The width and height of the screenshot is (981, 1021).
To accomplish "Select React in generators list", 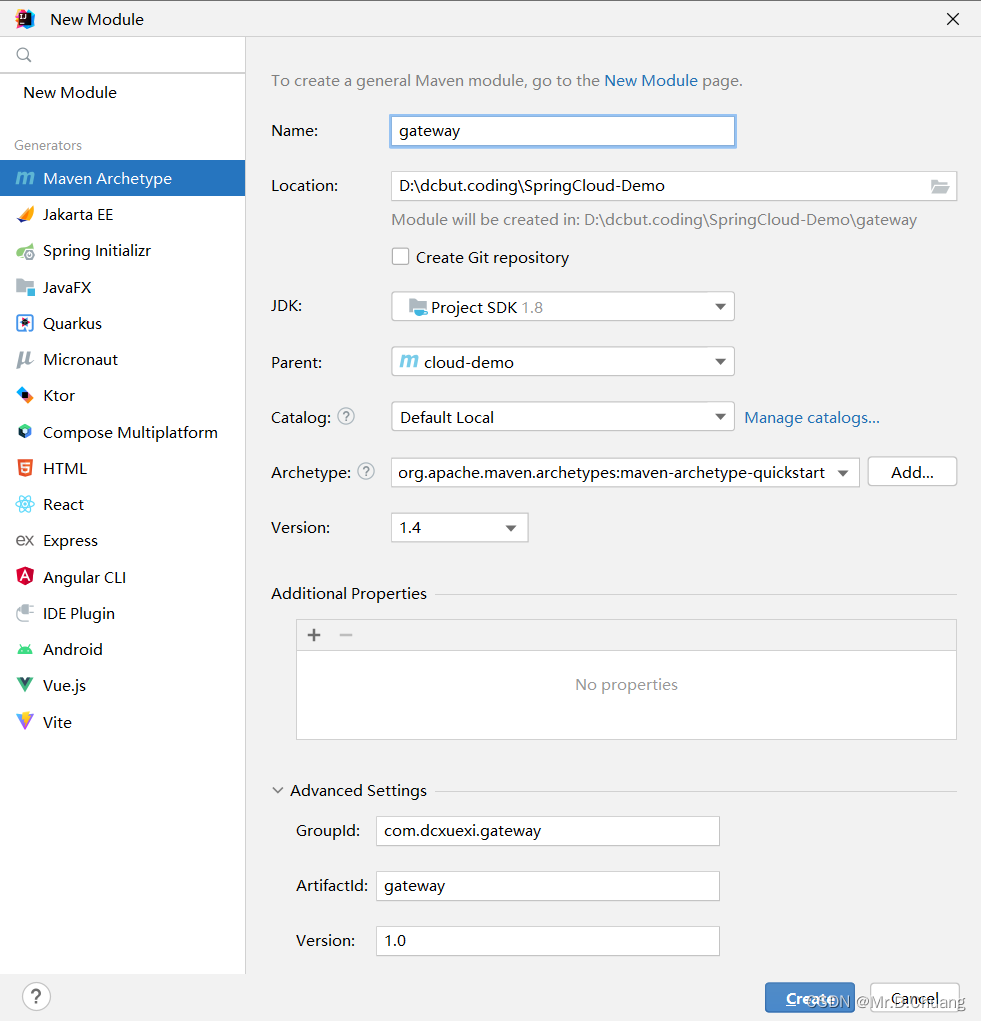I will pos(122,504).
